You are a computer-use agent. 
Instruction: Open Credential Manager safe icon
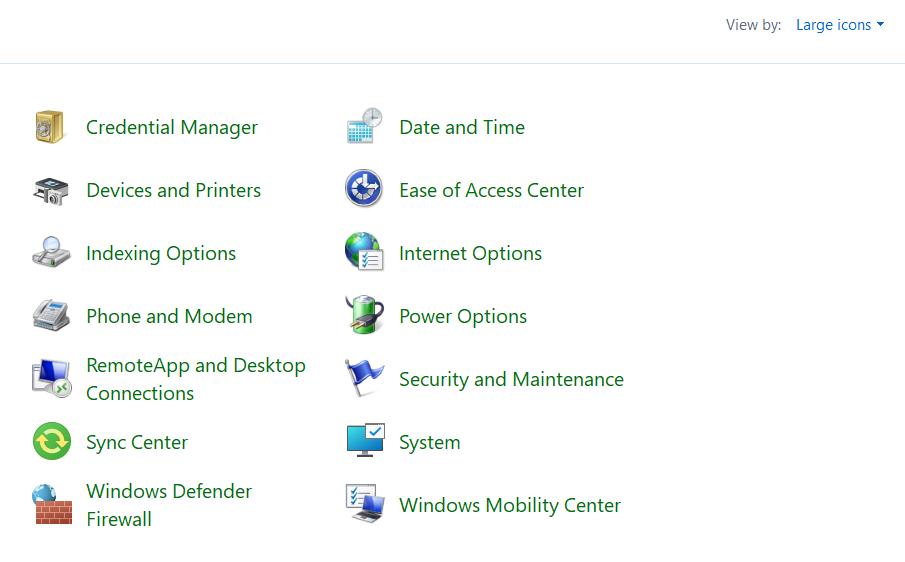[50, 127]
